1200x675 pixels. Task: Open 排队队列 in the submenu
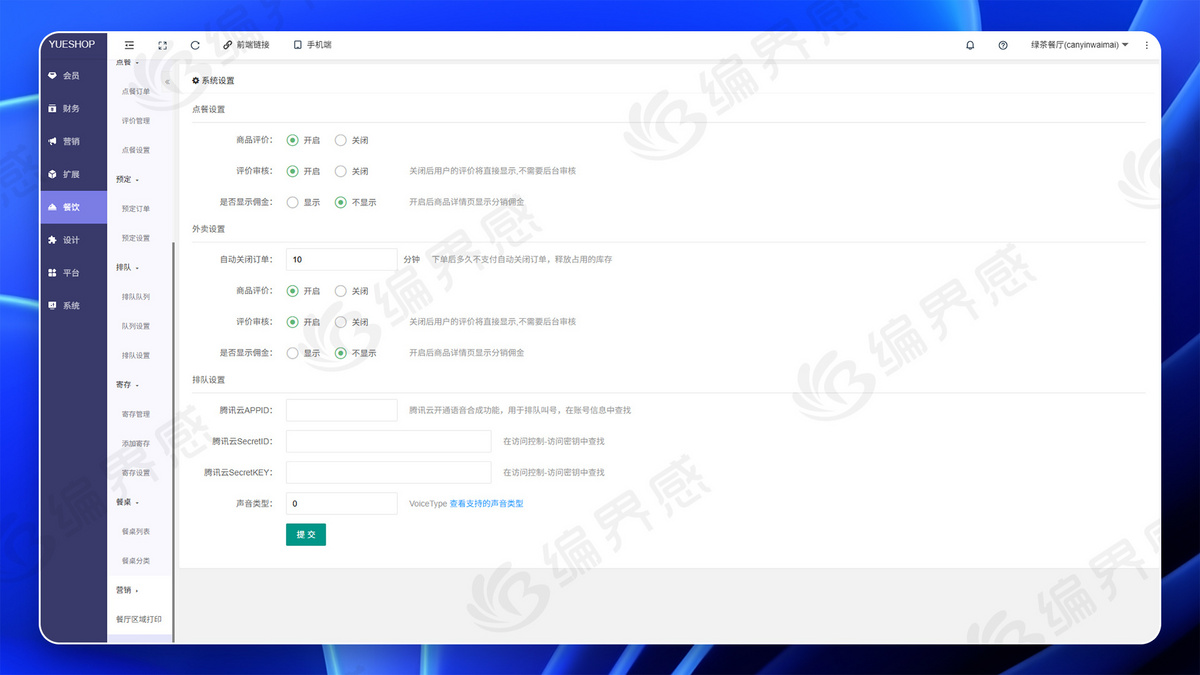click(x=136, y=297)
